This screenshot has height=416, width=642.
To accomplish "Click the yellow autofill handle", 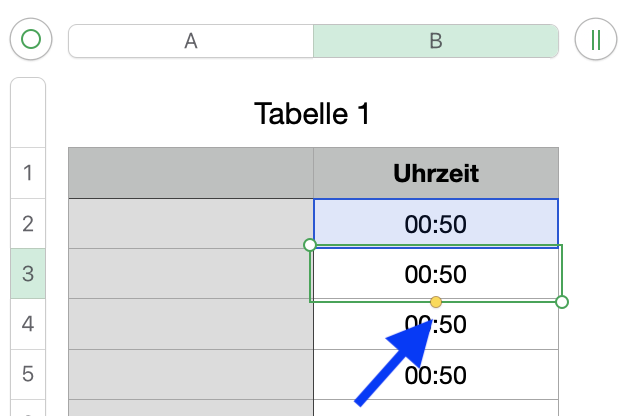I will coord(436,302).
